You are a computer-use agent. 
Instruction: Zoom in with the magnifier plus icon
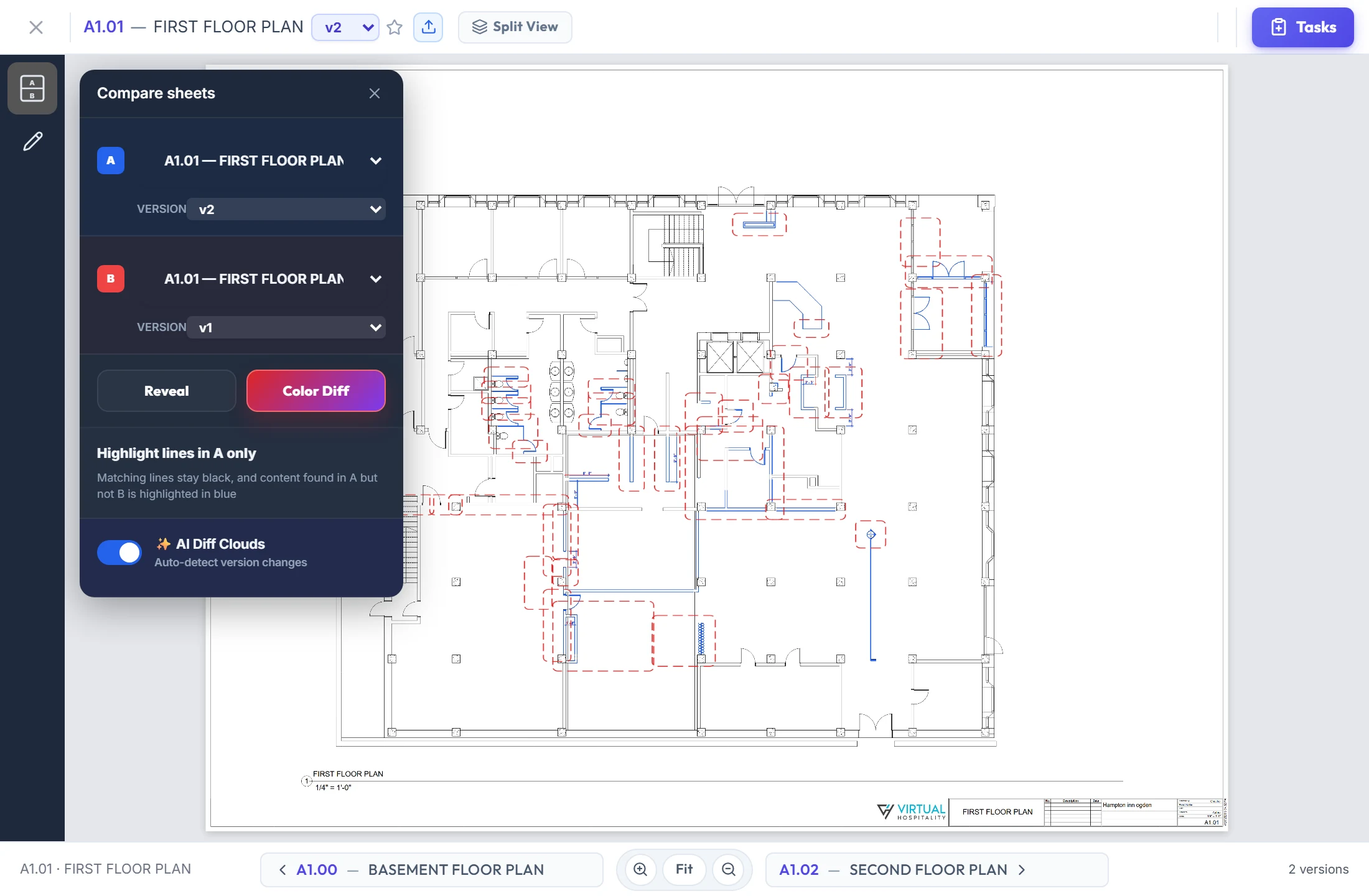[640, 869]
